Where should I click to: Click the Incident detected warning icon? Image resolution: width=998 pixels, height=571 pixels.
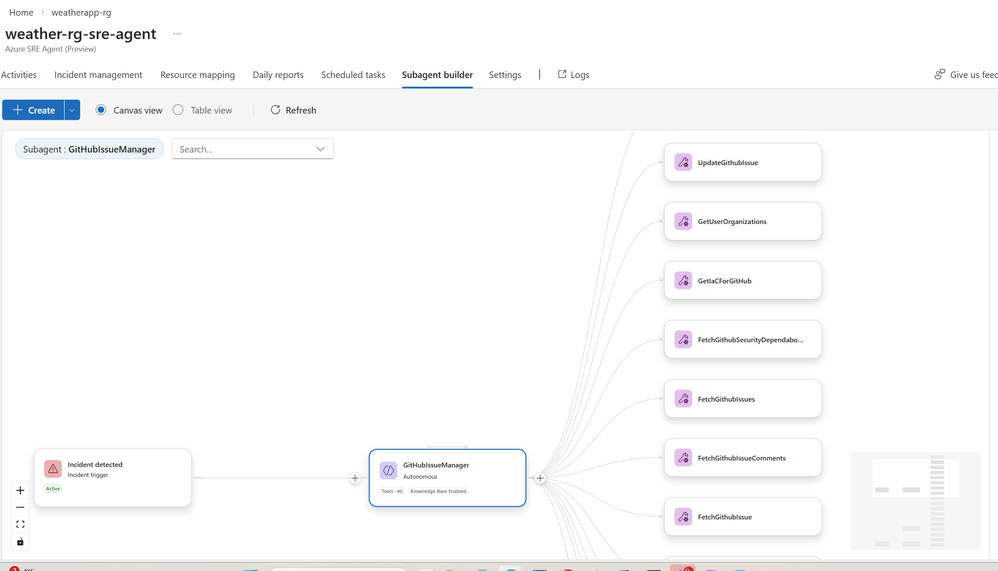(x=53, y=469)
